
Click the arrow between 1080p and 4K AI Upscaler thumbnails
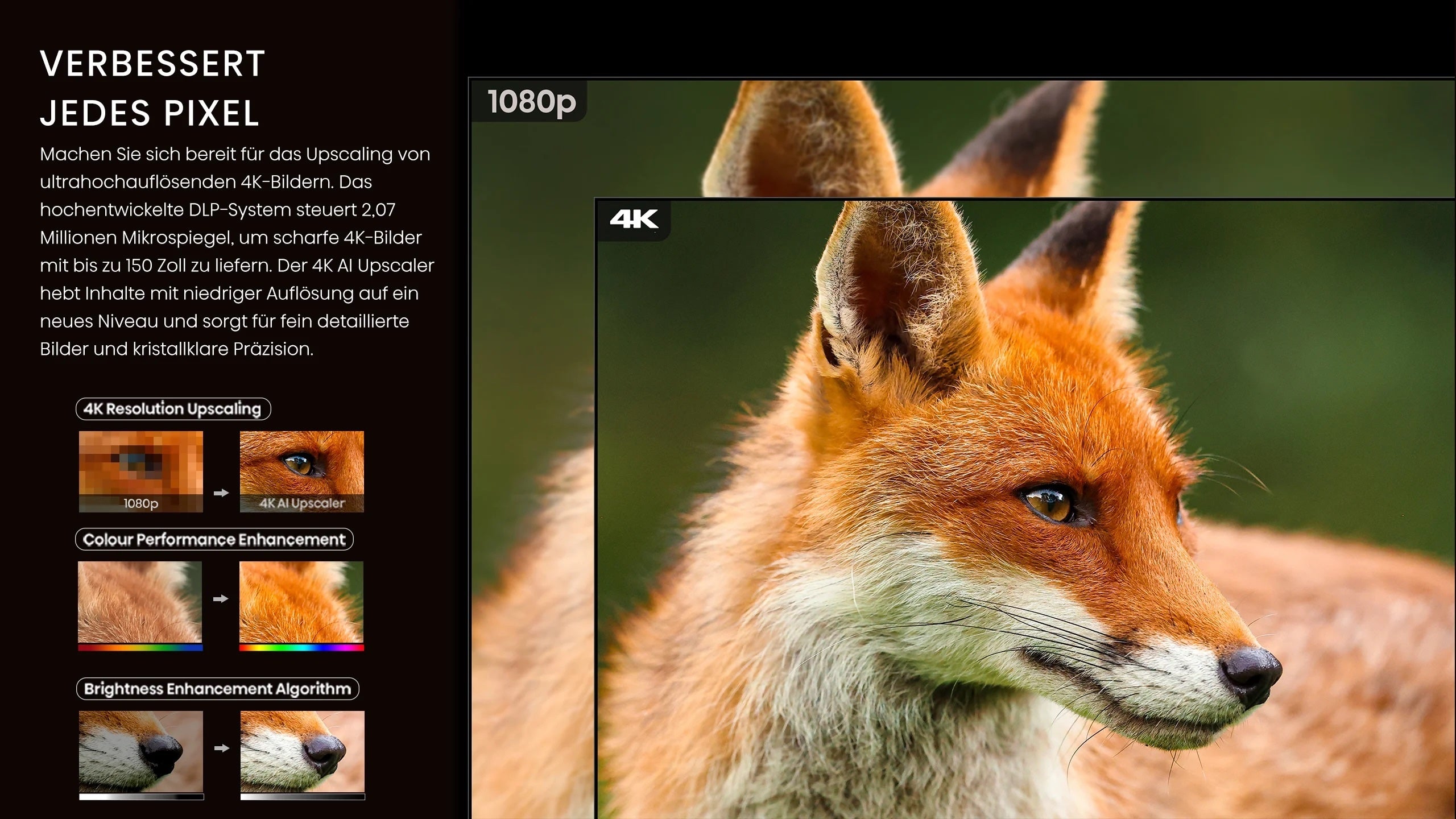click(x=221, y=493)
